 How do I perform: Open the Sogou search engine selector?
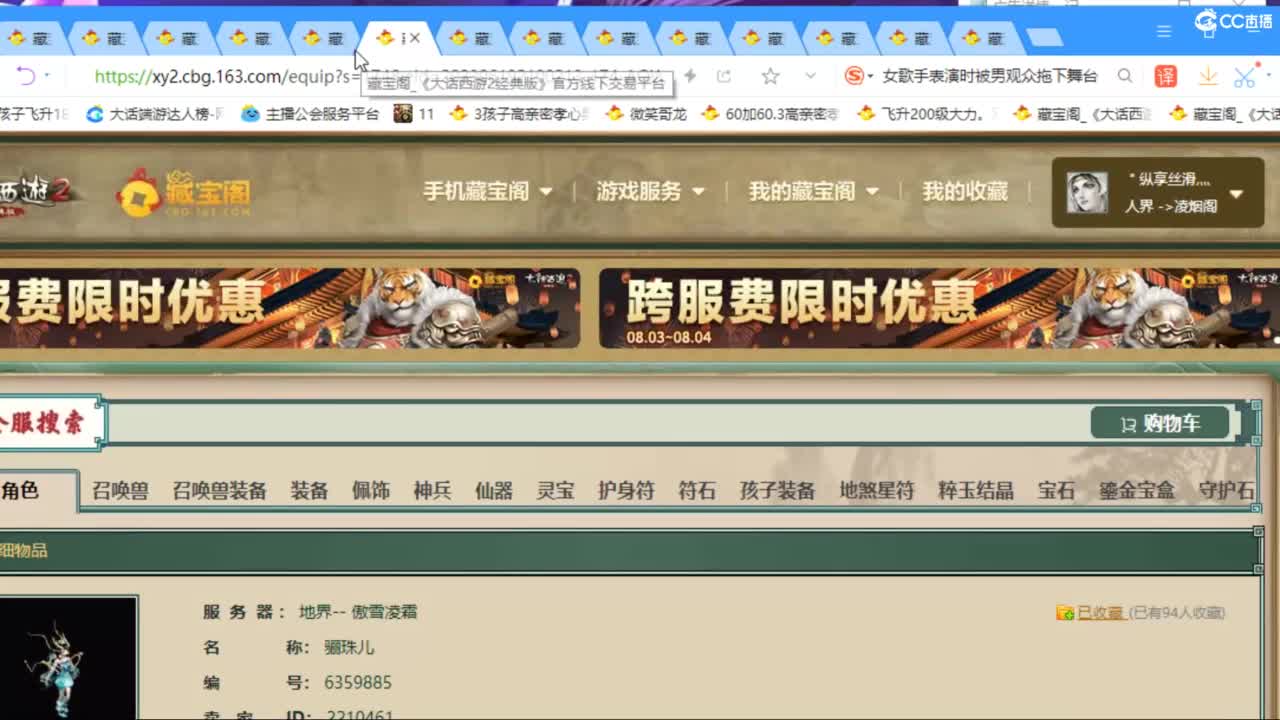pyautogui.click(x=858, y=76)
